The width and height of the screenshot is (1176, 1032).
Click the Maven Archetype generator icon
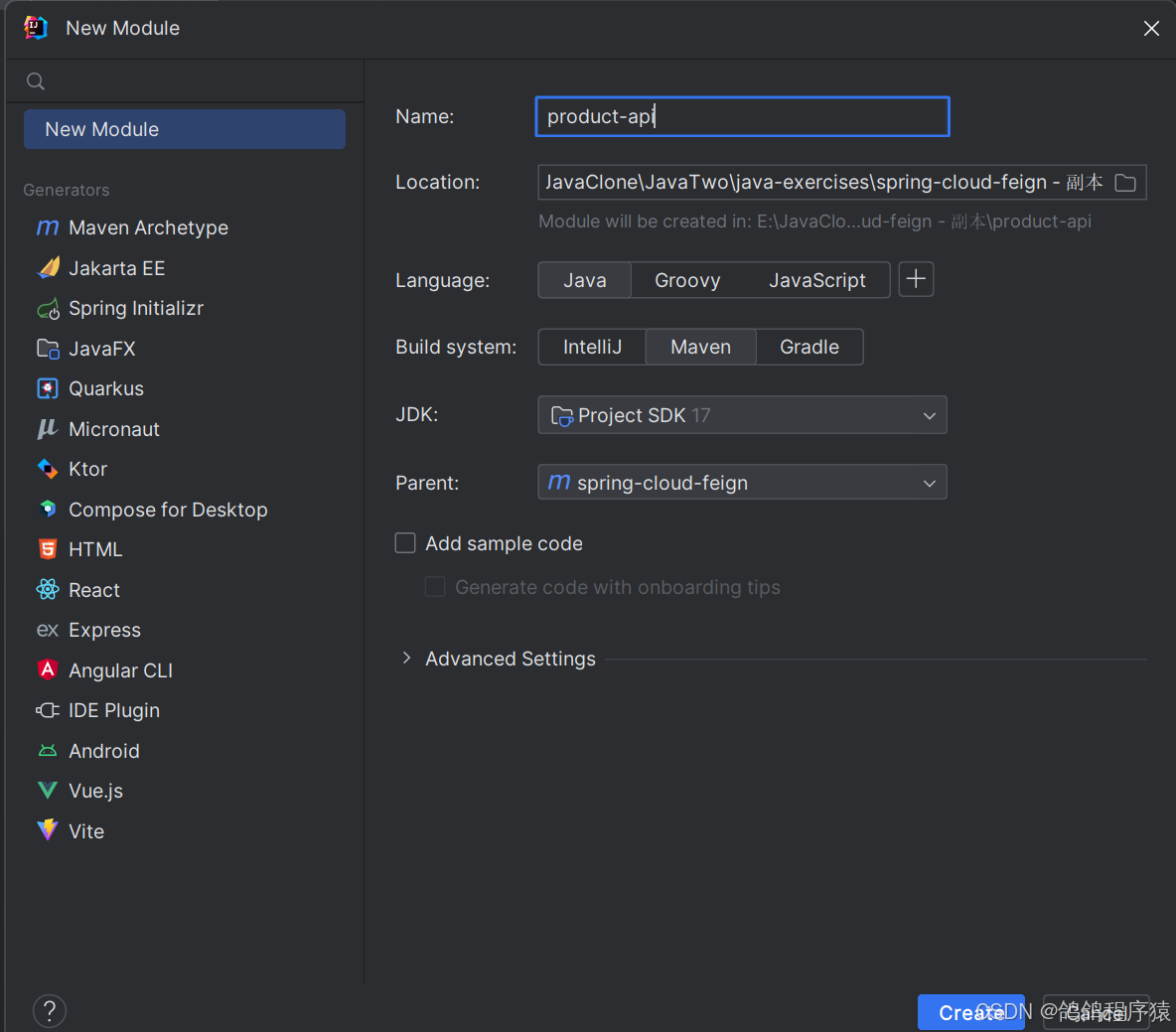pos(48,227)
